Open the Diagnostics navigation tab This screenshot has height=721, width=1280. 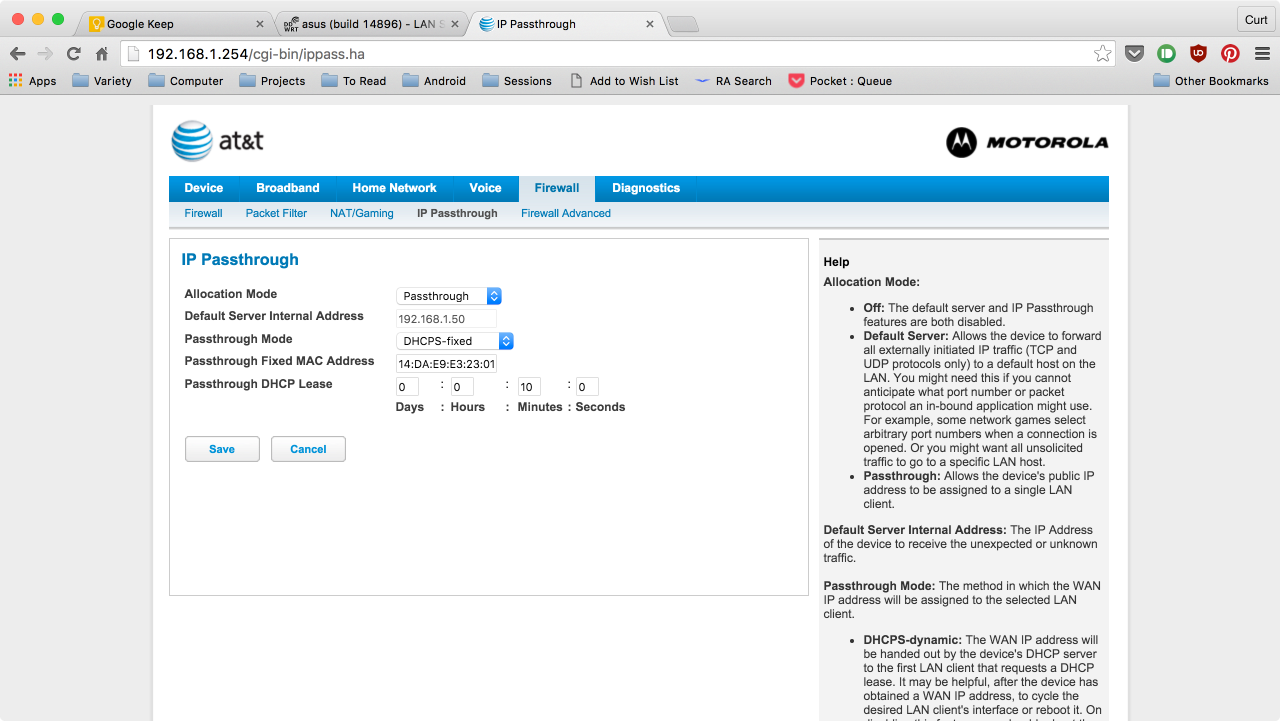pos(646,188)
